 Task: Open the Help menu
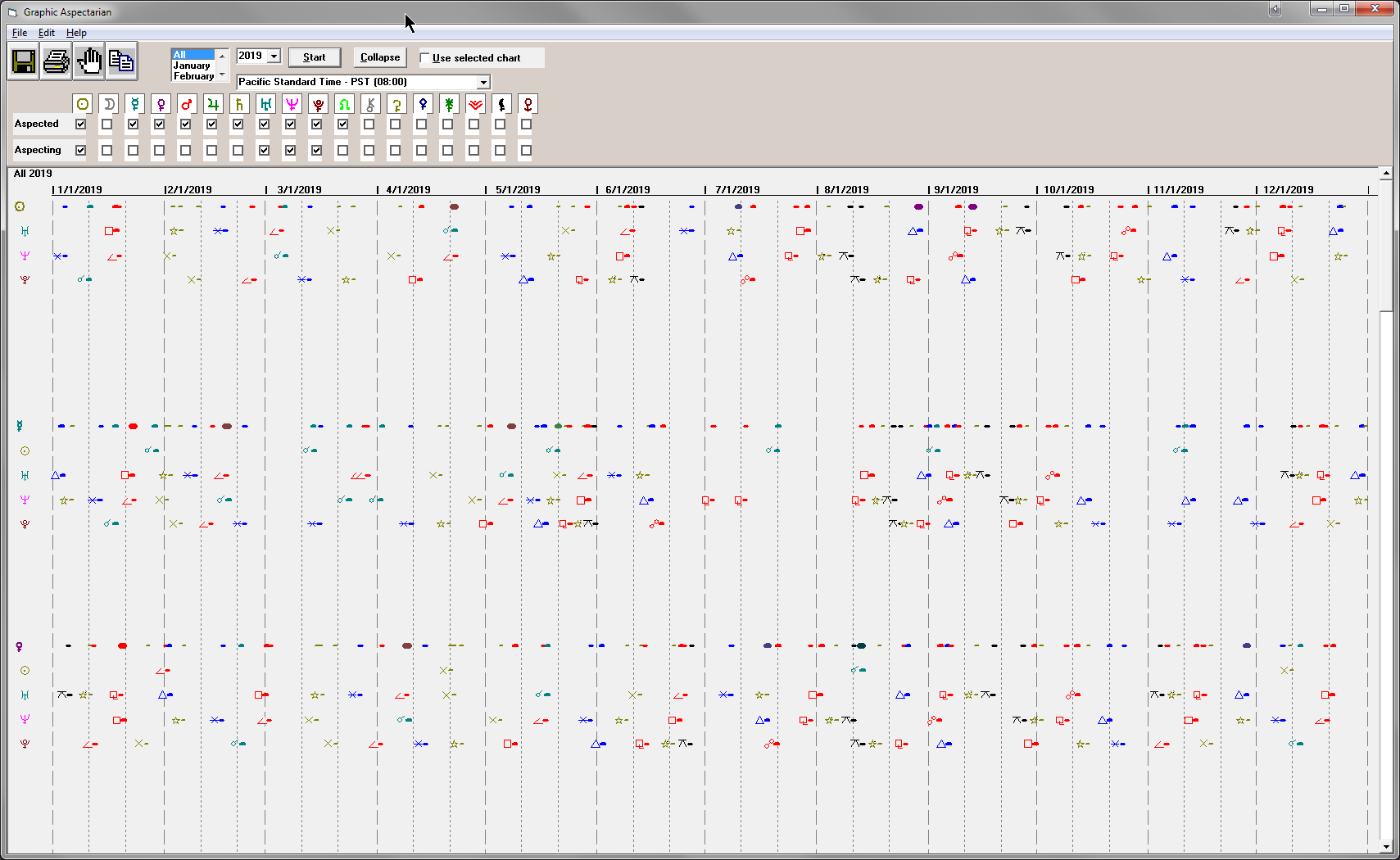point(76,33)
